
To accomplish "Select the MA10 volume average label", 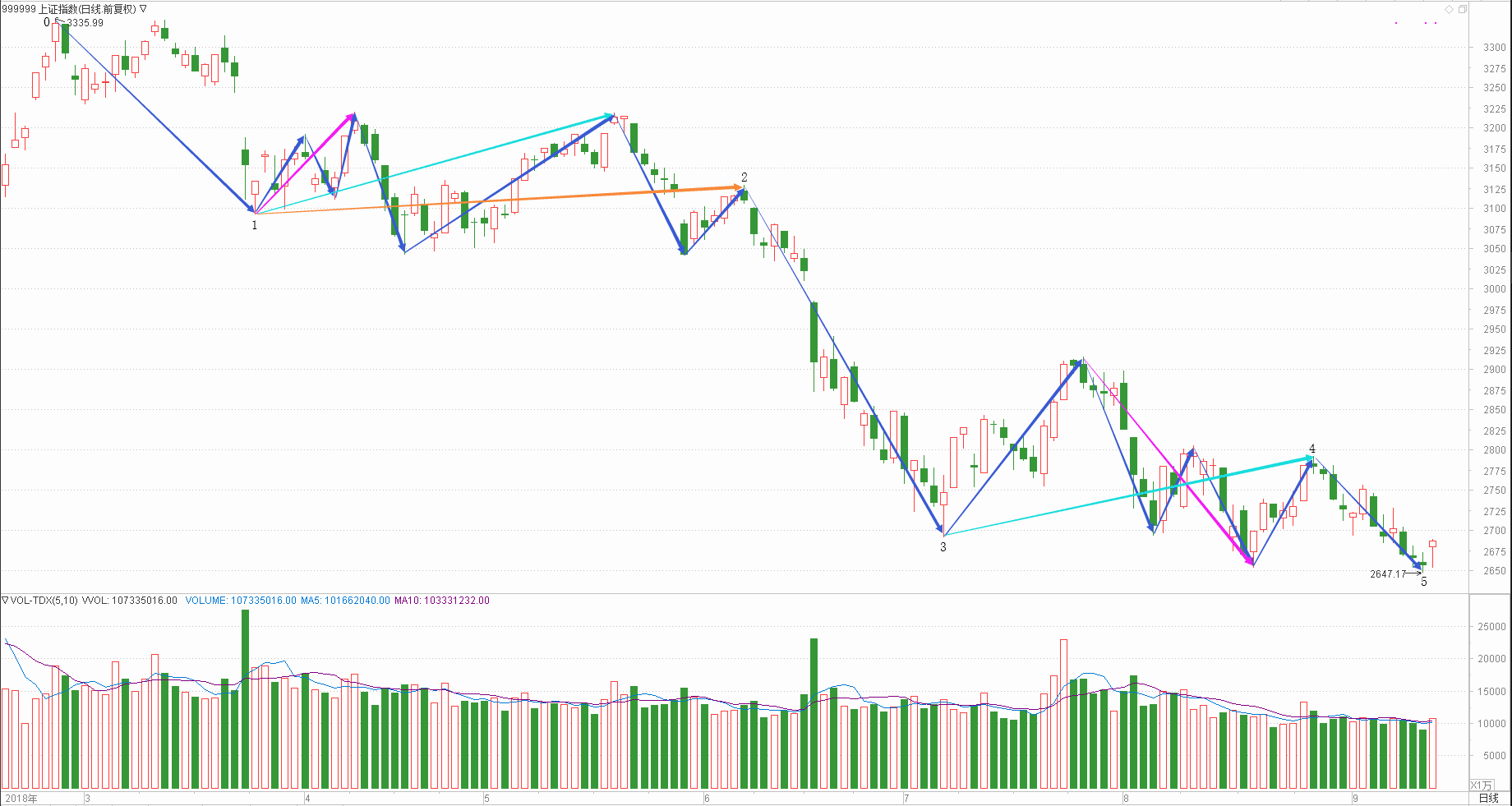I will pos(441,601).
